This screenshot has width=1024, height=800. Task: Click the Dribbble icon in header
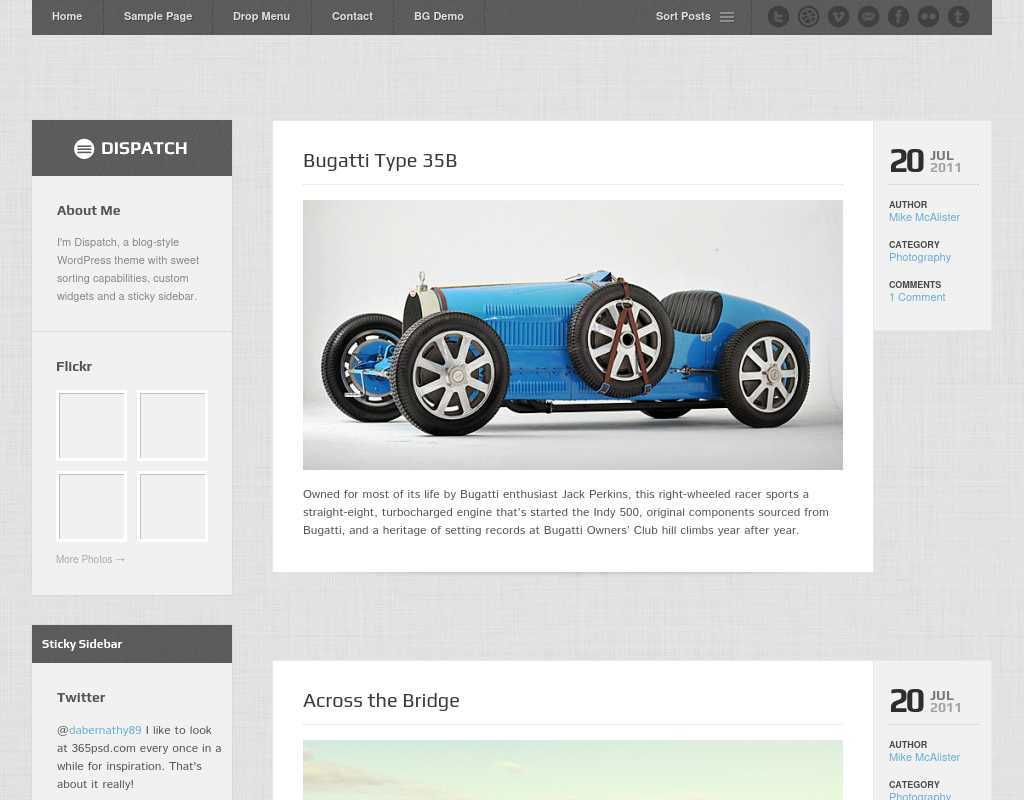pyautogui.click(x=808, y=17)
